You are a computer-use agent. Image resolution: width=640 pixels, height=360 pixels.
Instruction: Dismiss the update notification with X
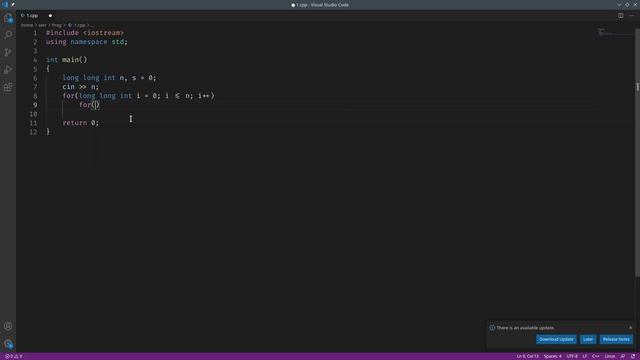pos(631,327)
